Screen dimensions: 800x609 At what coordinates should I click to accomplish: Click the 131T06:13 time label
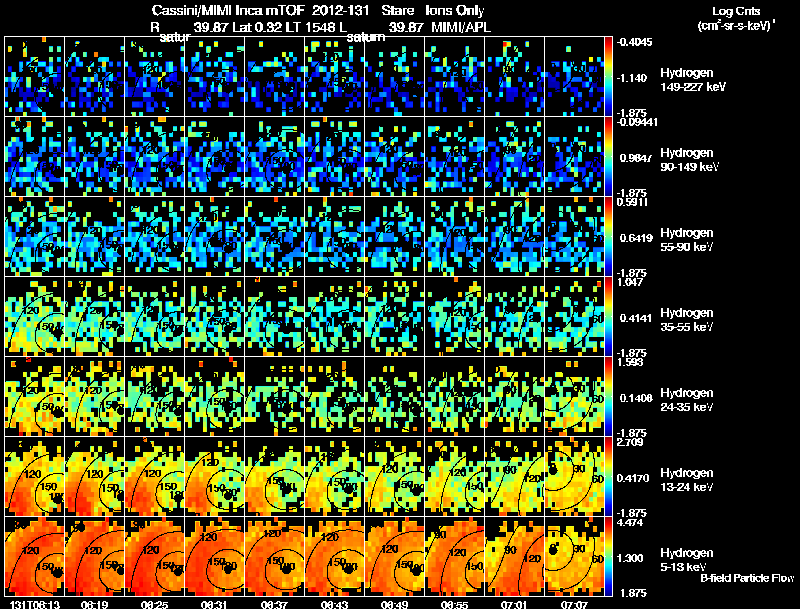(x=35, y=604)
